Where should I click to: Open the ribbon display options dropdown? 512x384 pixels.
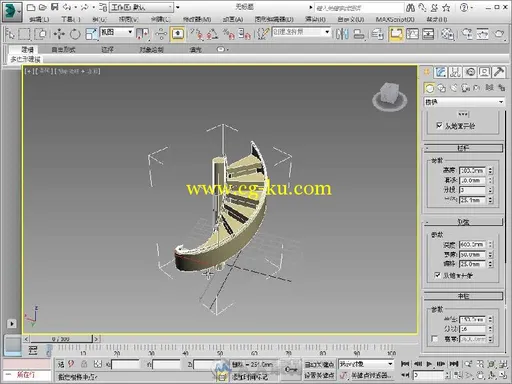(222, 50)
